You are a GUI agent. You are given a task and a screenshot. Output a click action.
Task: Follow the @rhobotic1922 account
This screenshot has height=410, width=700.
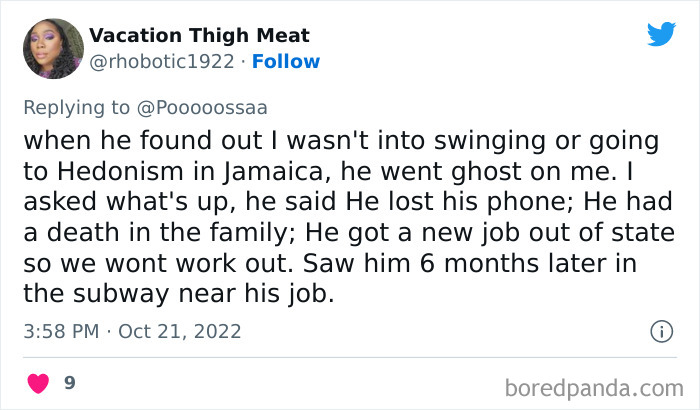pyautogui.click(x=286, y=61)
